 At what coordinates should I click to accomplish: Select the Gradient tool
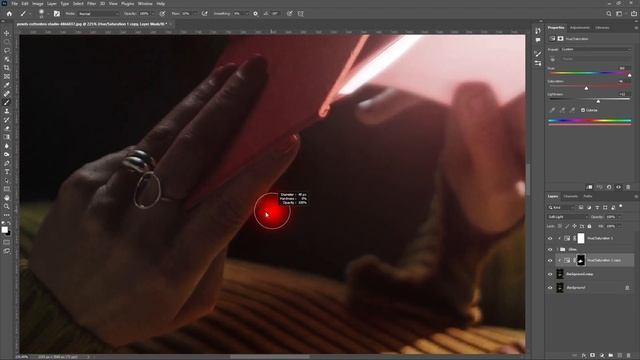coord(7,137)
